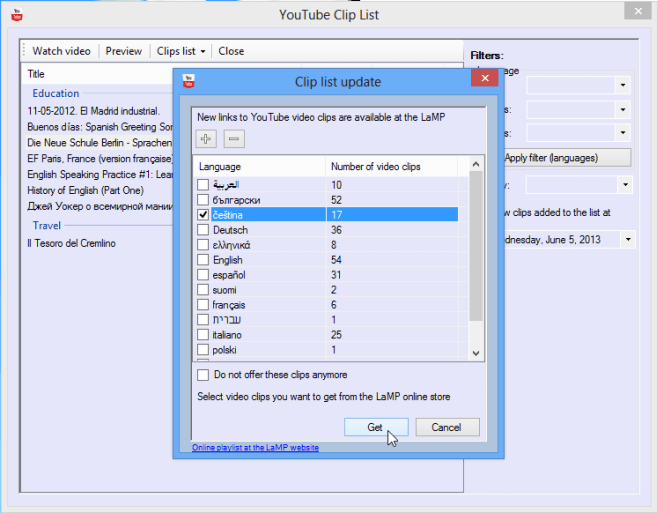658x513 pixels.
Task: Tick the English checkbox
Action: (203, 259)
